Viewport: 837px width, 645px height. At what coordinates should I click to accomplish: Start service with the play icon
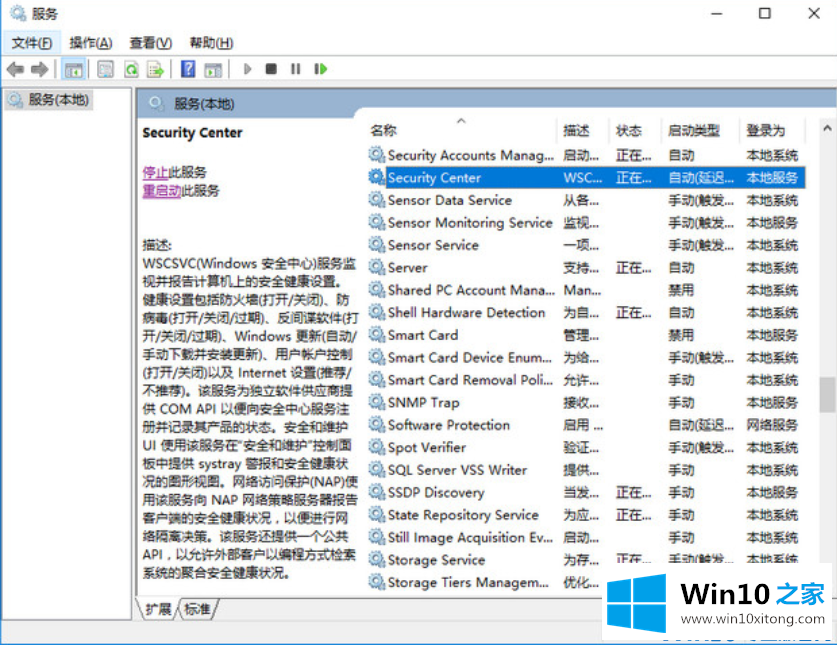point(247,69)
